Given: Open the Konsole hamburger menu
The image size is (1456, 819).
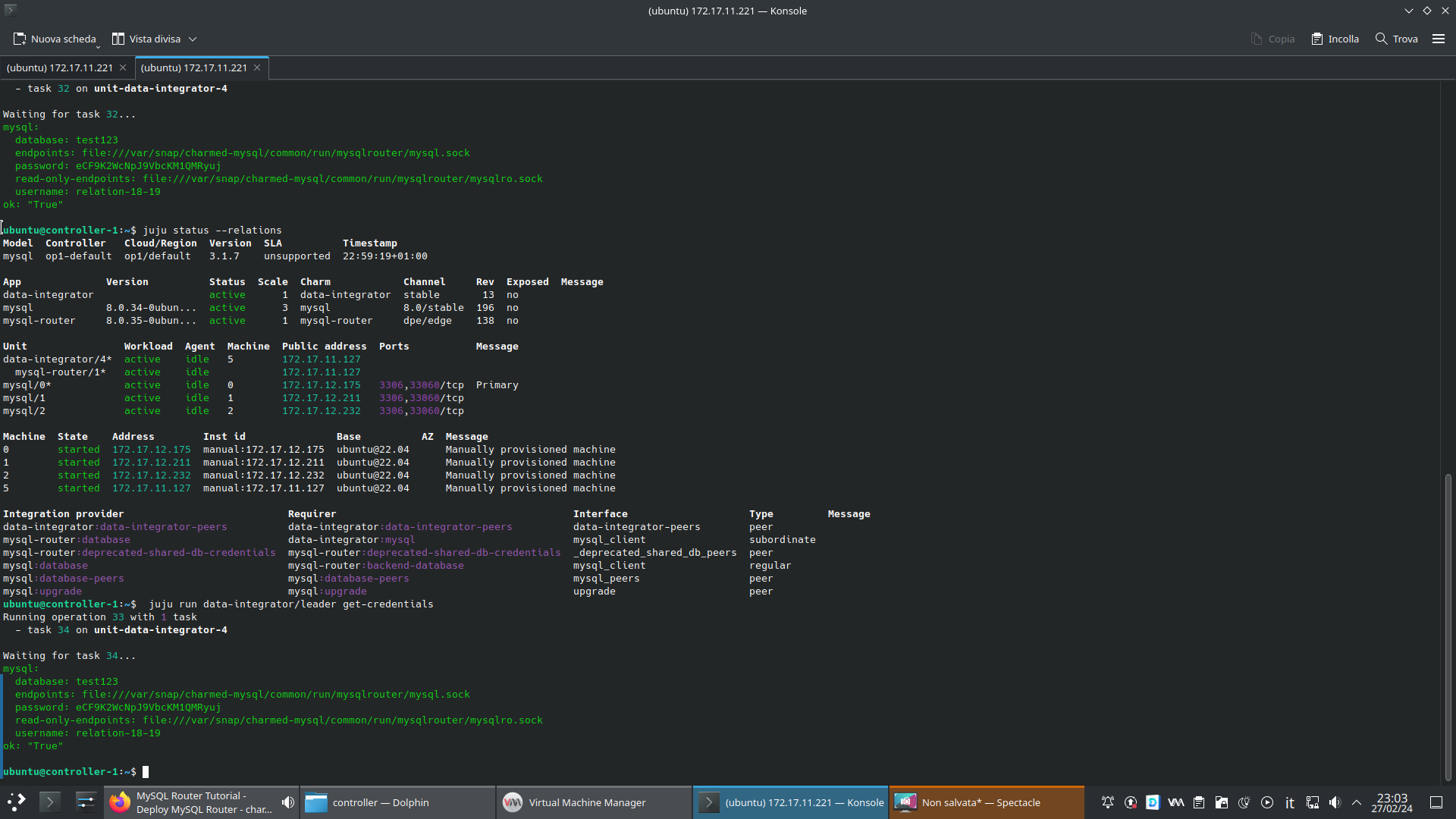Looking at the screenshot, I should point(1438,39).
